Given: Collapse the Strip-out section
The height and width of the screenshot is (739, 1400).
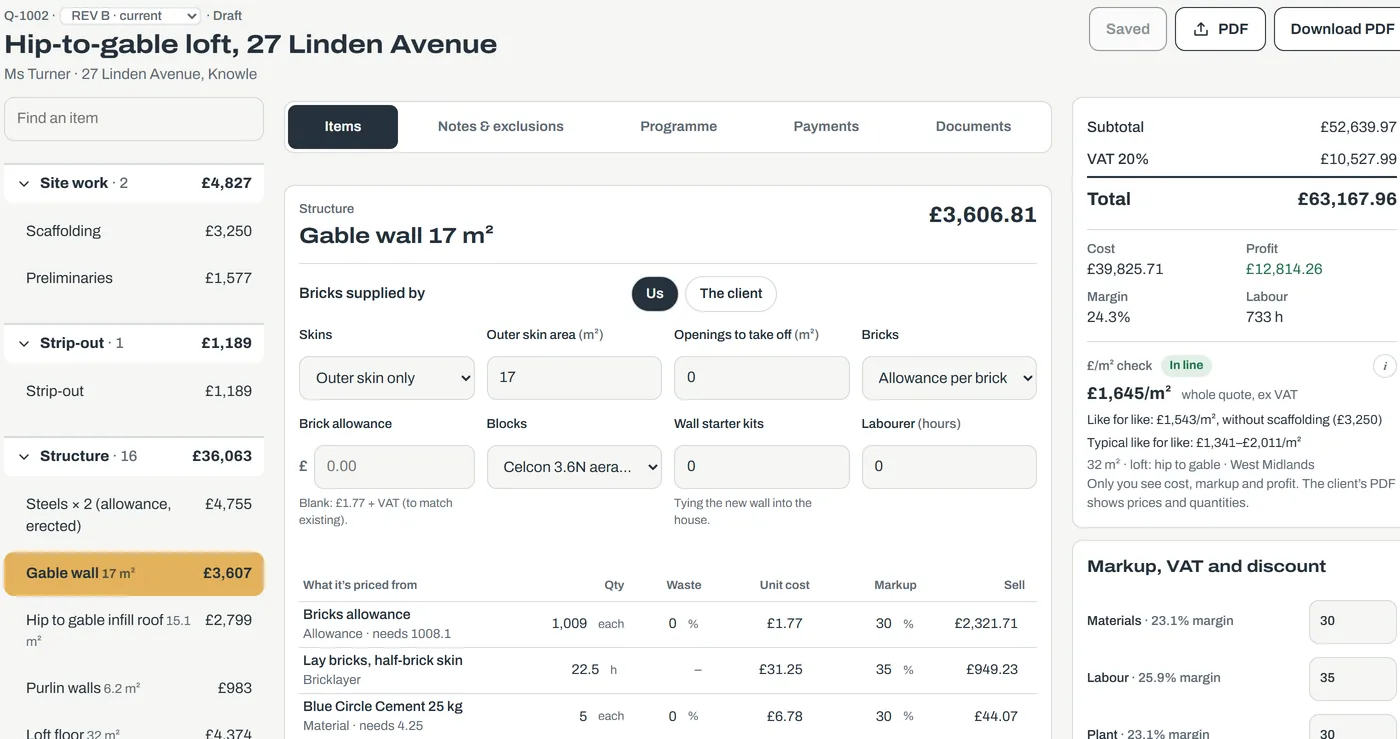Looking at the screenshot, I should [x=134, y=343].
